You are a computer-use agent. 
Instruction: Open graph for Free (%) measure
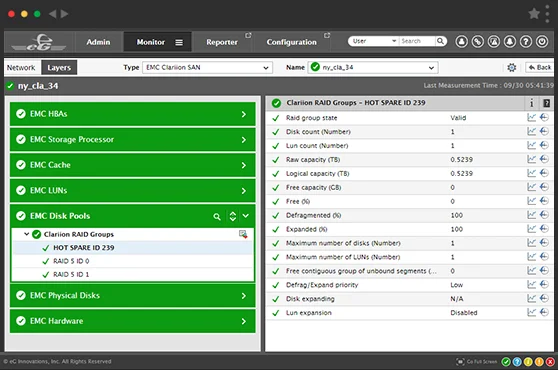(x=531, y=201)
